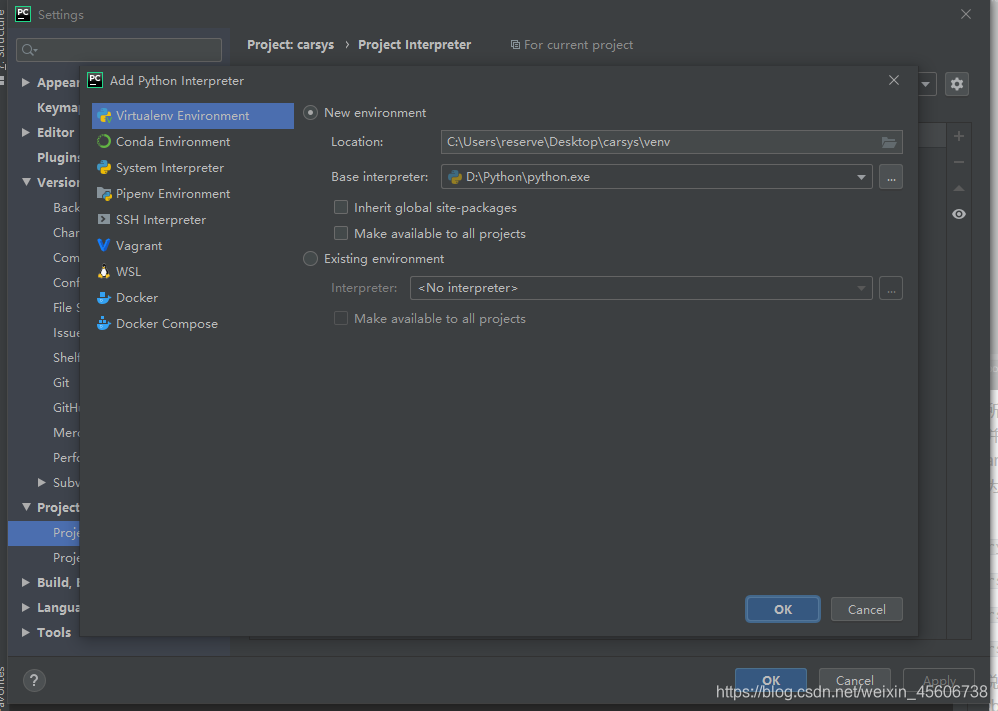Browse base interpreter with ellipsis button
Screen dimensions: 998x711
tap(891, 177)
